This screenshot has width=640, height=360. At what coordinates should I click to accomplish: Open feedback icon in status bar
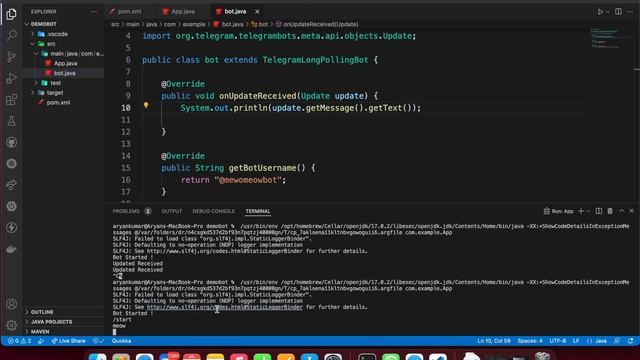pos(617,341)
